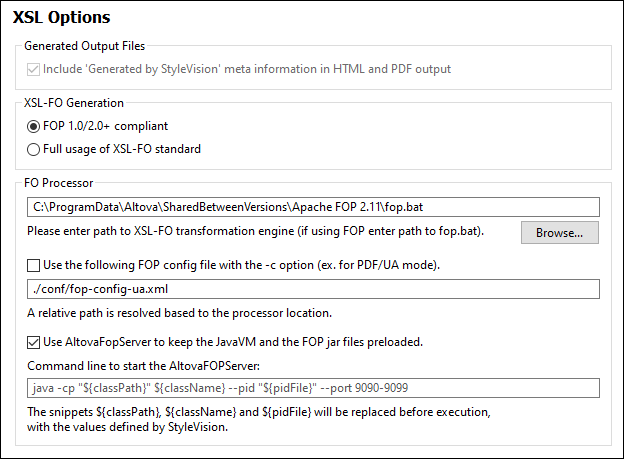Click the 'Use AltovaFopServer to keep the JavaVM' label text
This screenshot has width=624, height=459.
pyautogui.click(x=233, y=342)
